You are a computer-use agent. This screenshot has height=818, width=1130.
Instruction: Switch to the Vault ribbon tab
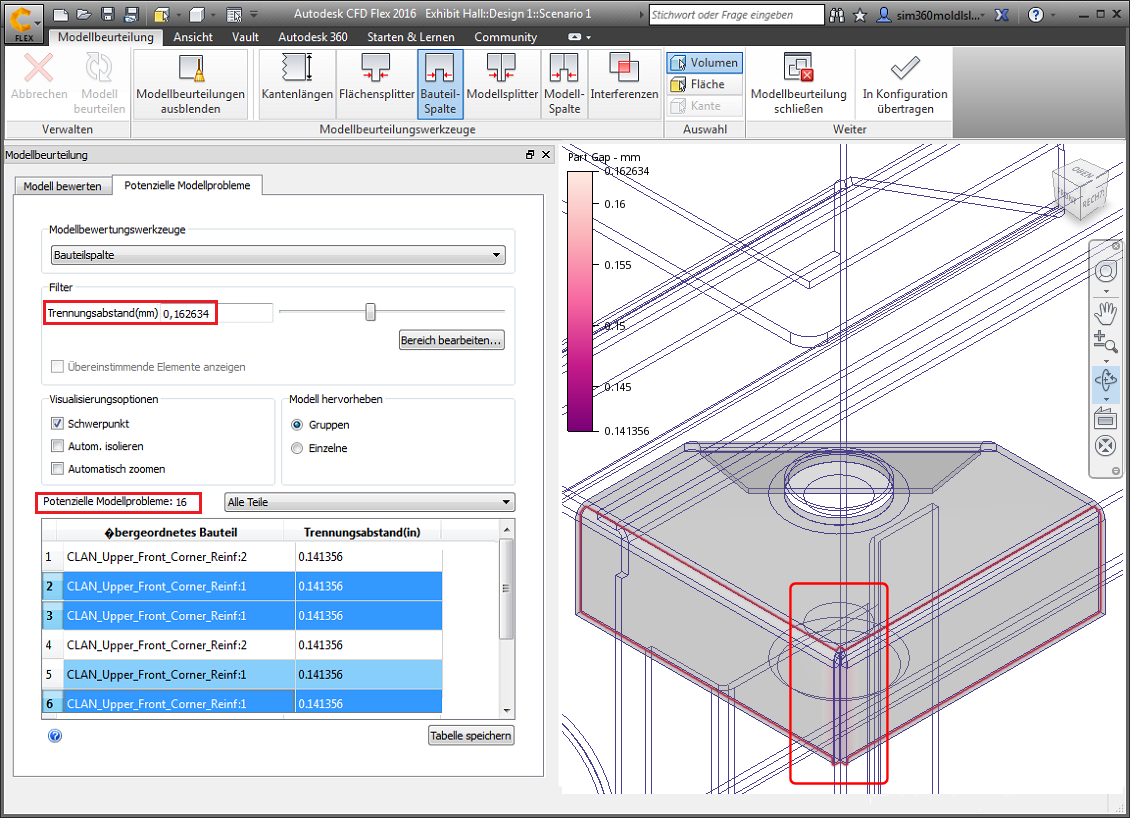(x=245, y=37)
